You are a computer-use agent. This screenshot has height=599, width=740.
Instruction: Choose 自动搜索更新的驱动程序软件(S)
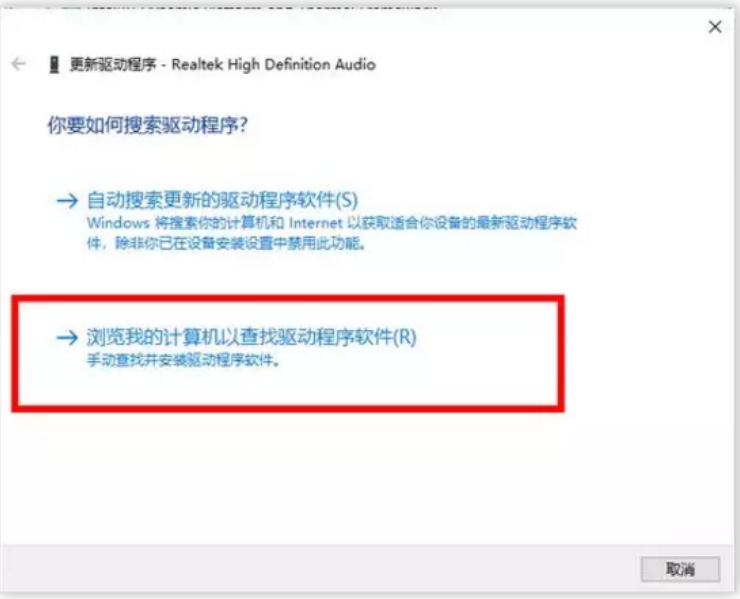click(222, 200)
